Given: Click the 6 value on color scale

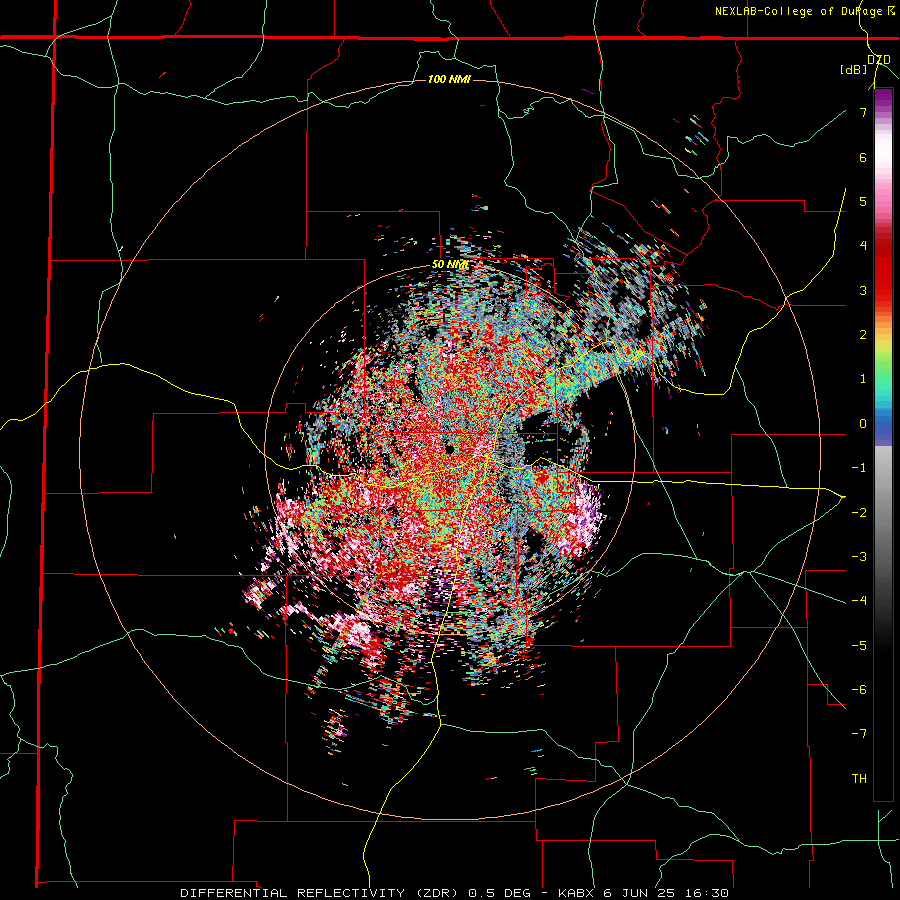Looking at the screenshot, I should 863,157.
